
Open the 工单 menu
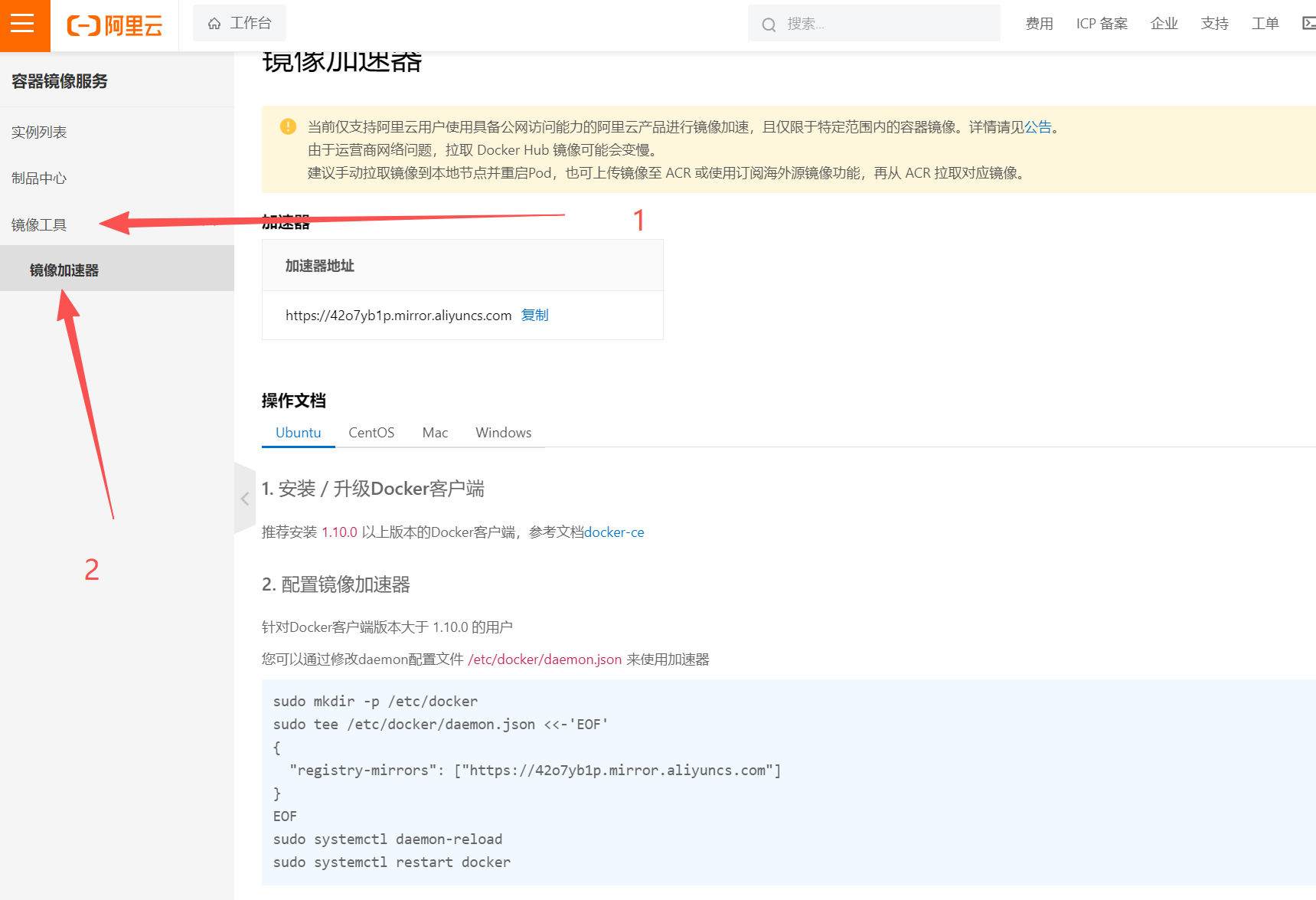1265,24
